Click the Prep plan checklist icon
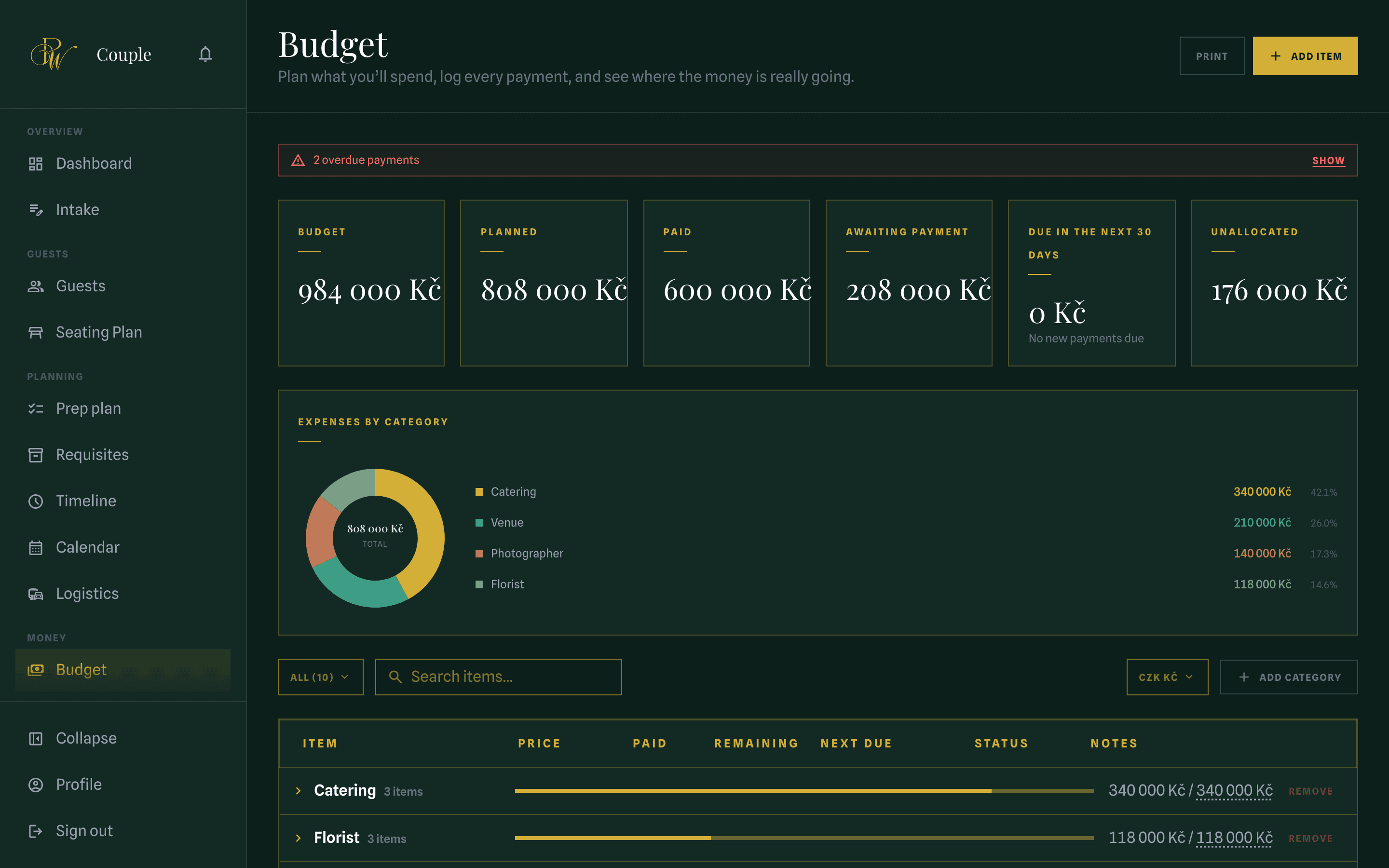 tap(36, 409)
